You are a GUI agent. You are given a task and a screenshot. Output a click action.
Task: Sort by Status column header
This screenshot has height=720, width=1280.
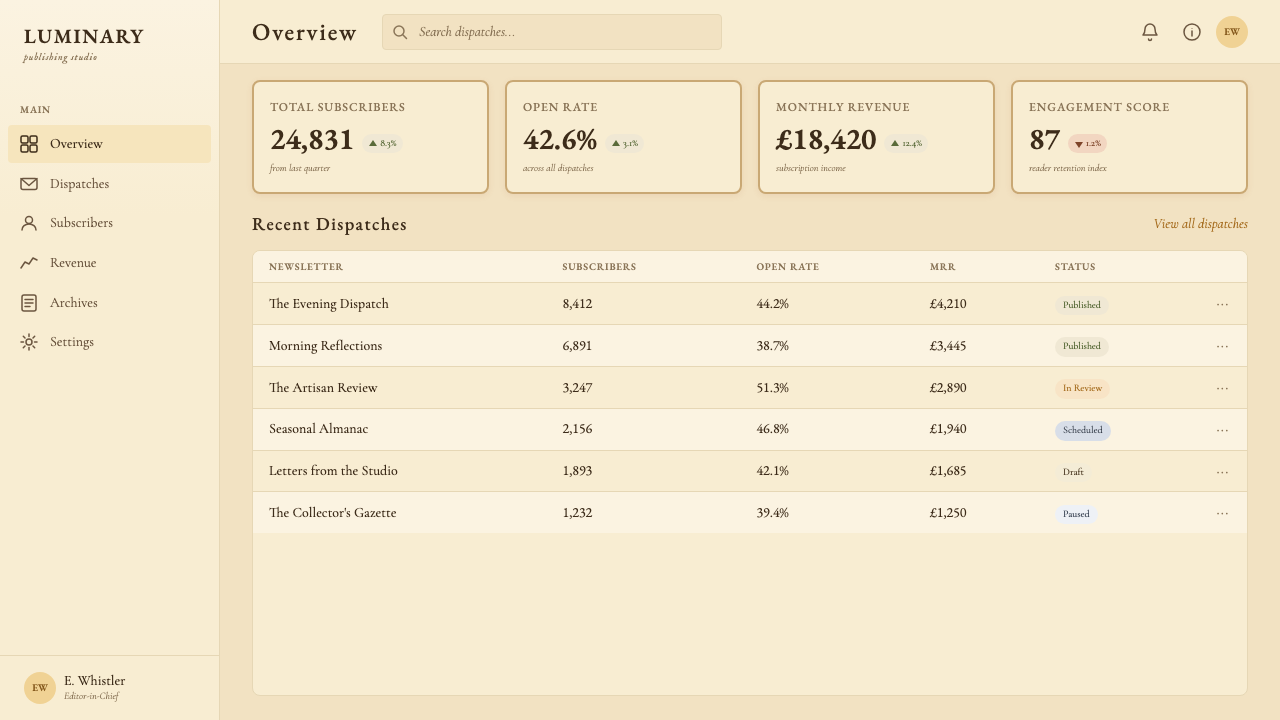tap(1075, 267)
